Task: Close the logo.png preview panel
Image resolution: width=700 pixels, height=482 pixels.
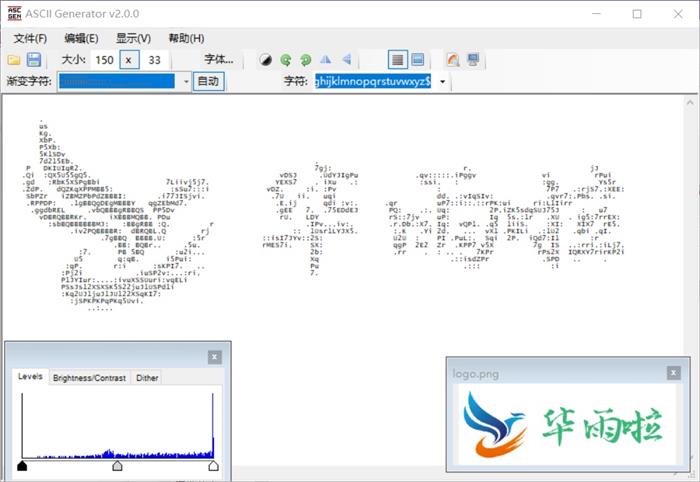Action: point(674,373)
